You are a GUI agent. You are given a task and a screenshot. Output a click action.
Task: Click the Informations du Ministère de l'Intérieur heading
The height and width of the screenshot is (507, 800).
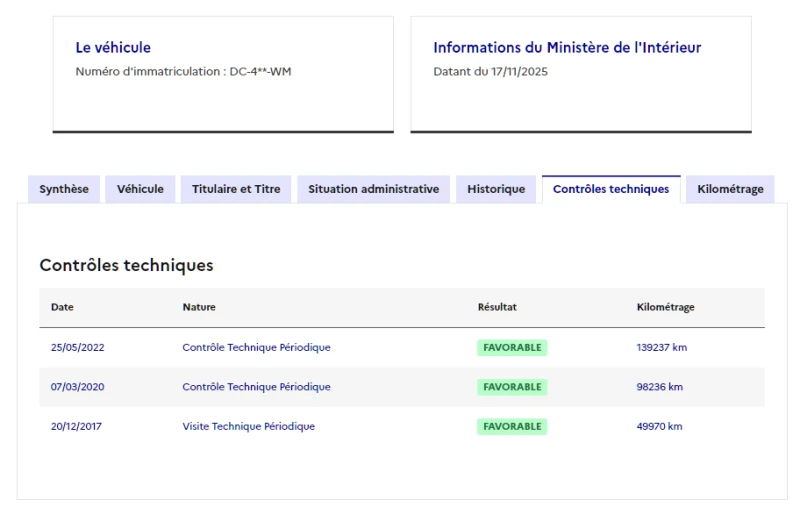coord(567,47)
